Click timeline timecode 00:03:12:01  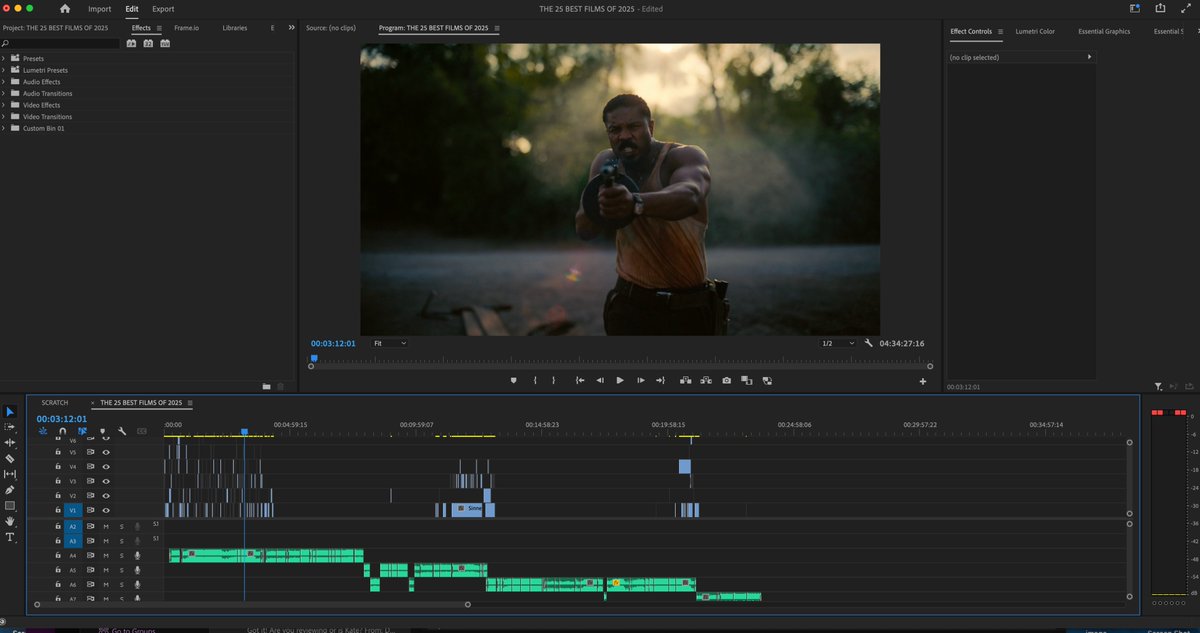pyautogui.click(x=62, y=419)
